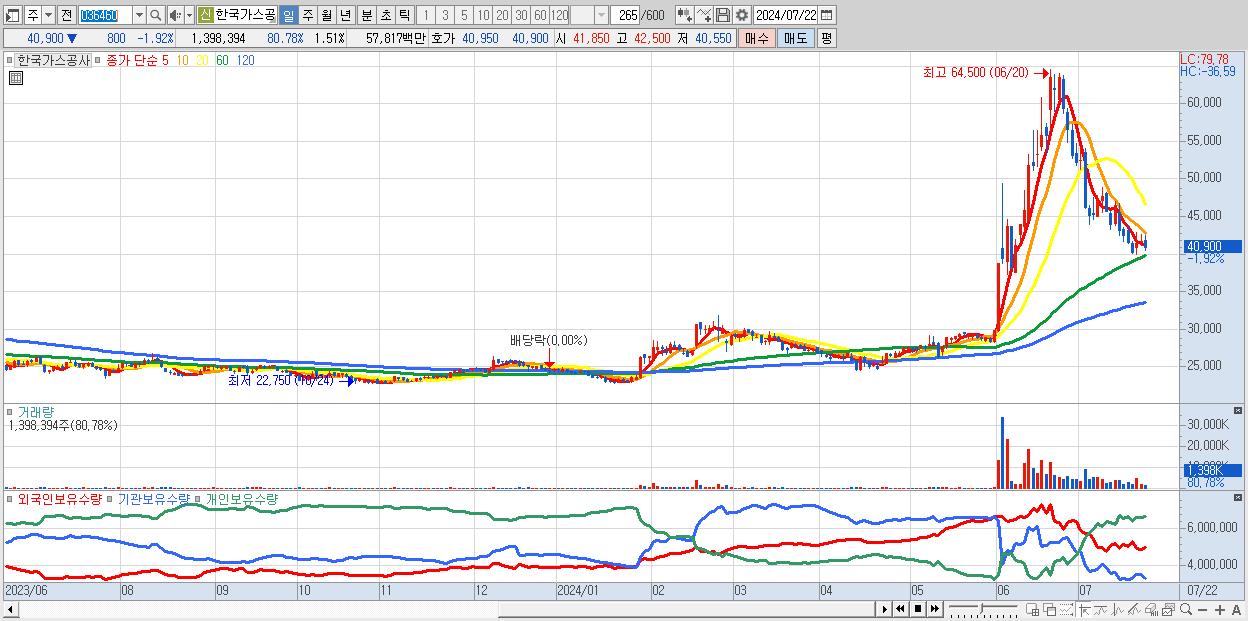1248x621 pixels.
Task: Click the fast-forward button in bottom toolbar
Action: [935, 609]
